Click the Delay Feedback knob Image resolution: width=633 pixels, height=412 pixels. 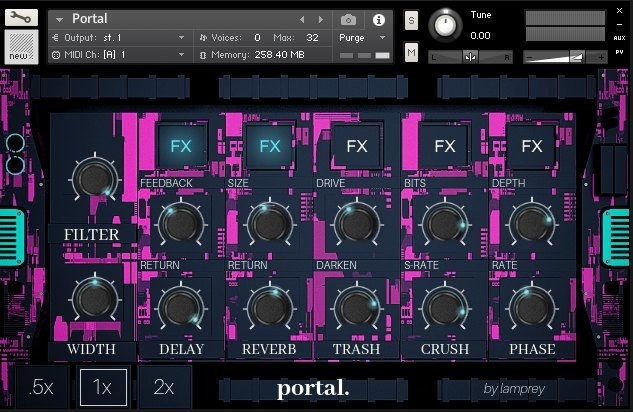[x=181, y=224]
